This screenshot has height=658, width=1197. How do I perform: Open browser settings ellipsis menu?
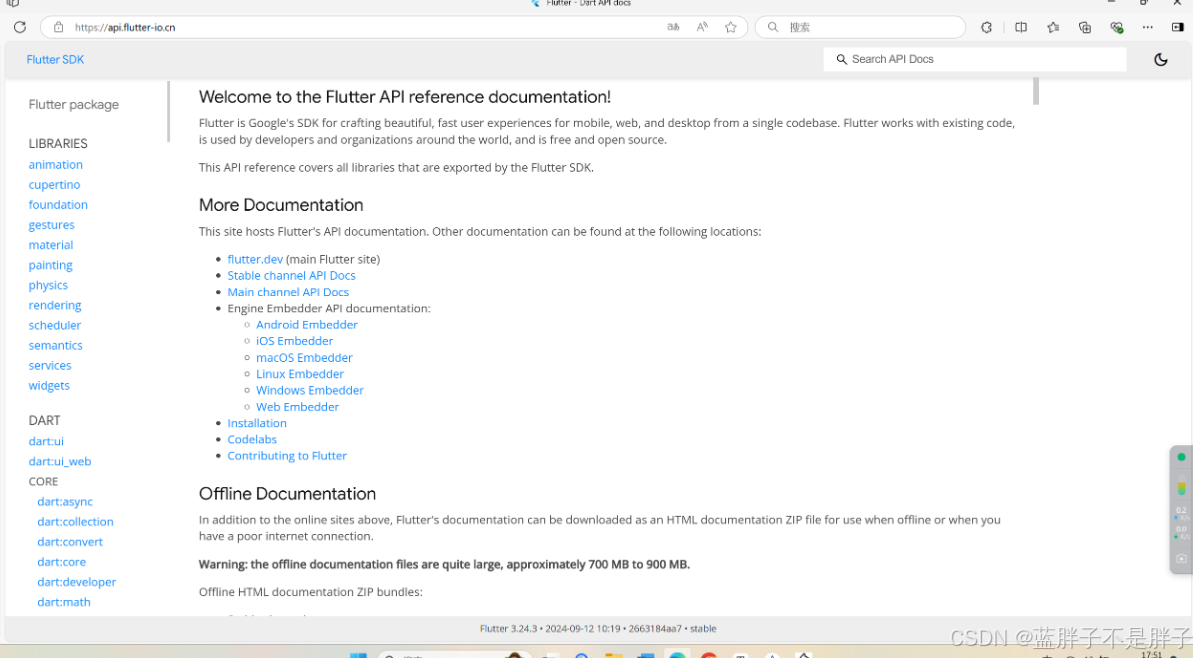coord(1149,27)
